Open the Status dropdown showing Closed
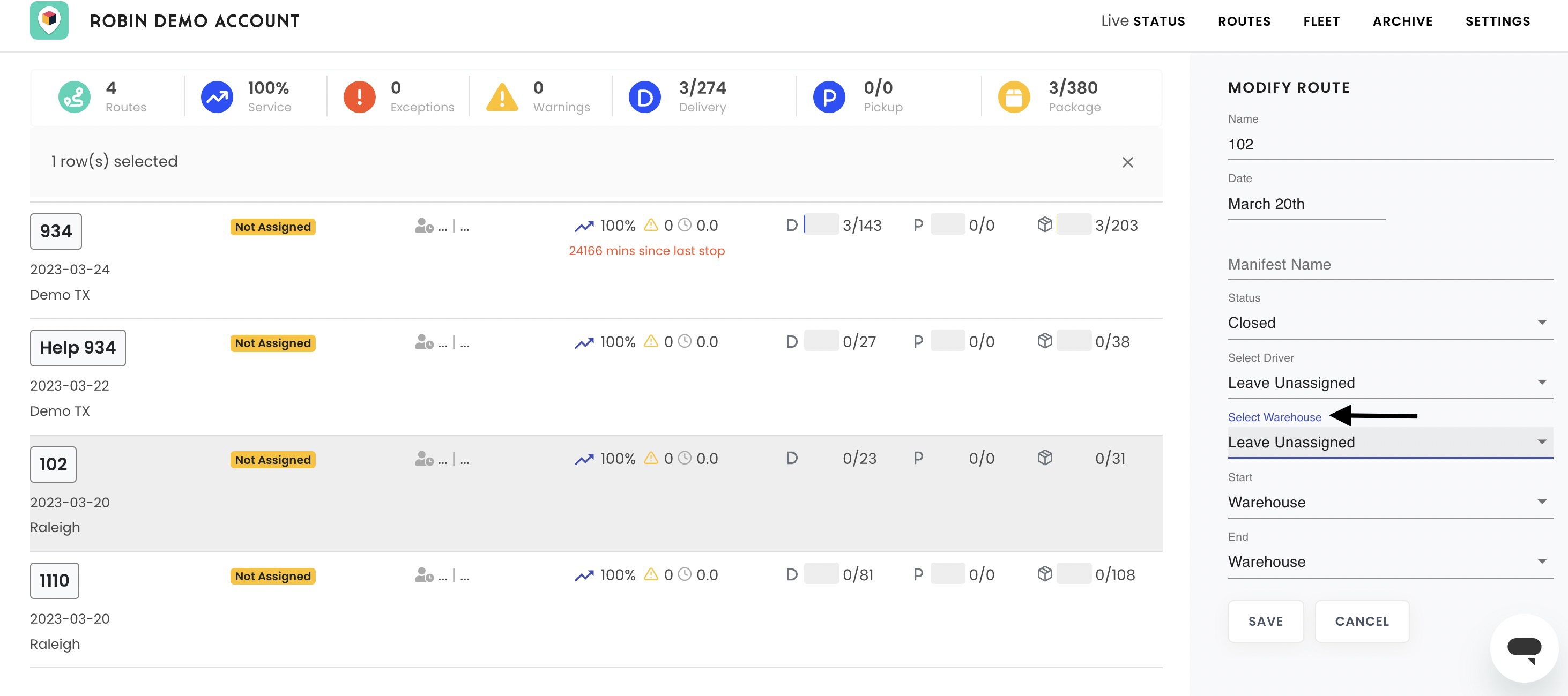The image size is (1568, 696). (1389, 323)
